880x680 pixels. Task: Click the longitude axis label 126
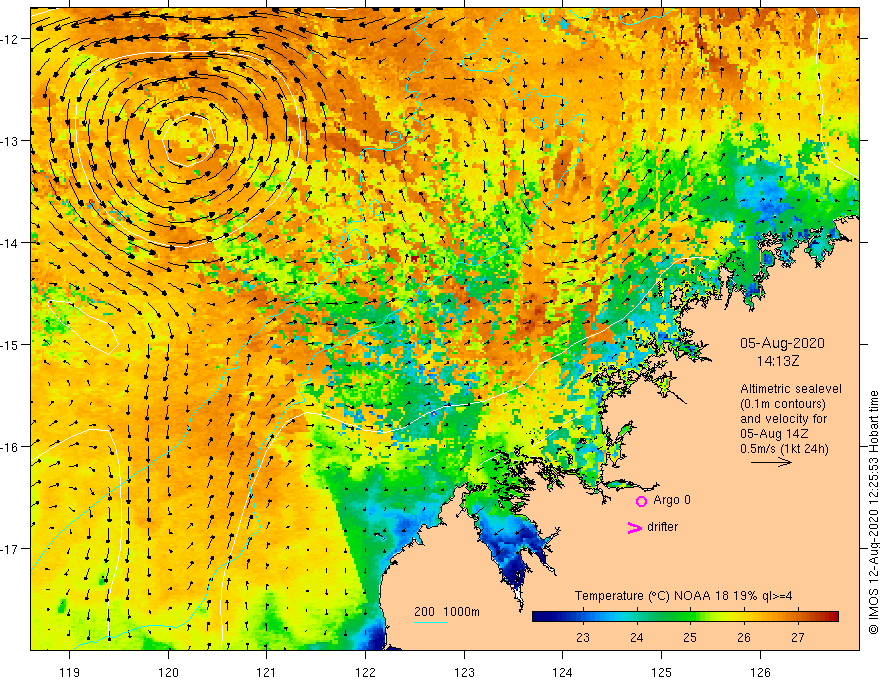tap(760, 672)
